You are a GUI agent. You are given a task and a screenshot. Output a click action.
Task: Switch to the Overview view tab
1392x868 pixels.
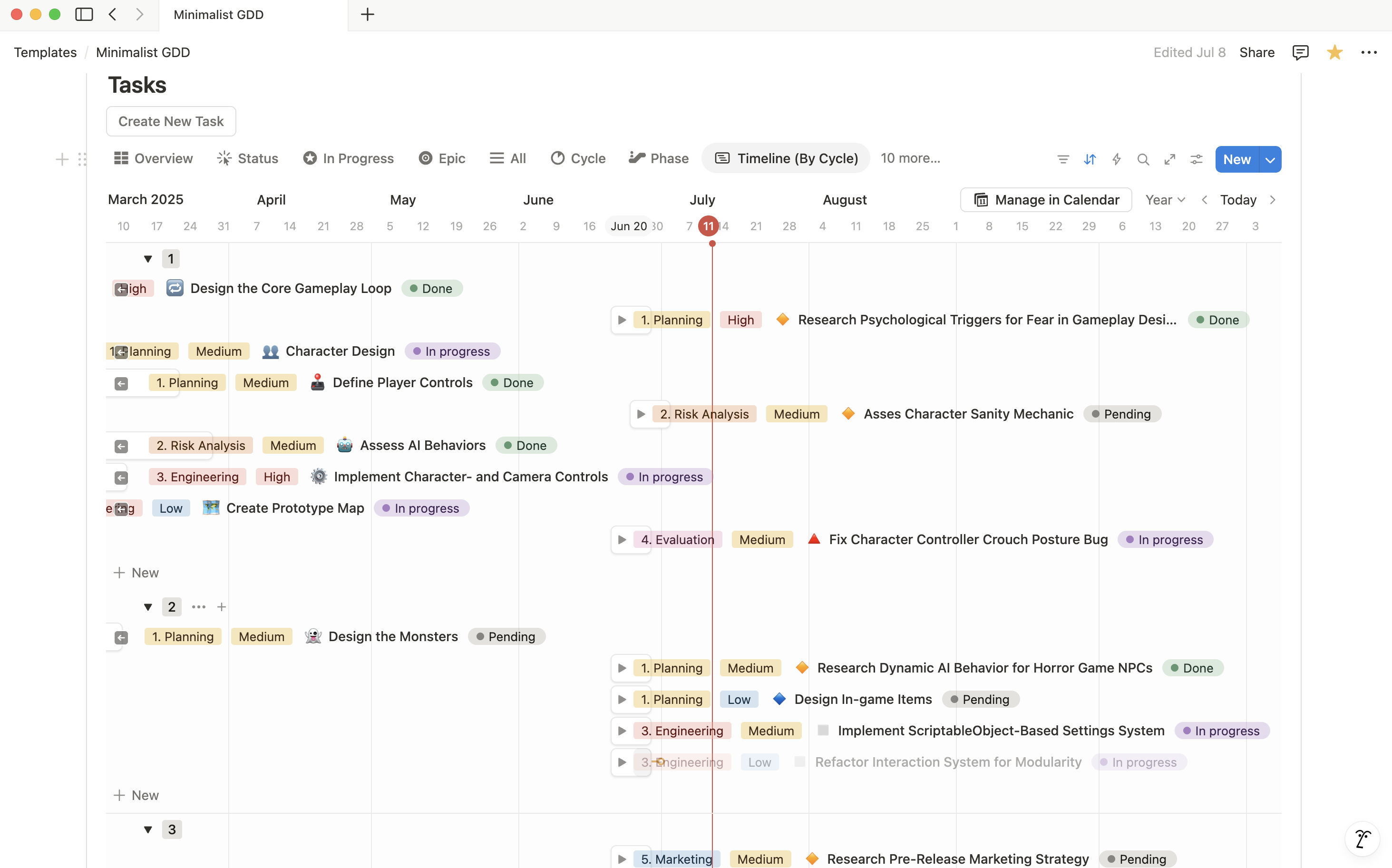pyautogui.click(x=153, y=158)
